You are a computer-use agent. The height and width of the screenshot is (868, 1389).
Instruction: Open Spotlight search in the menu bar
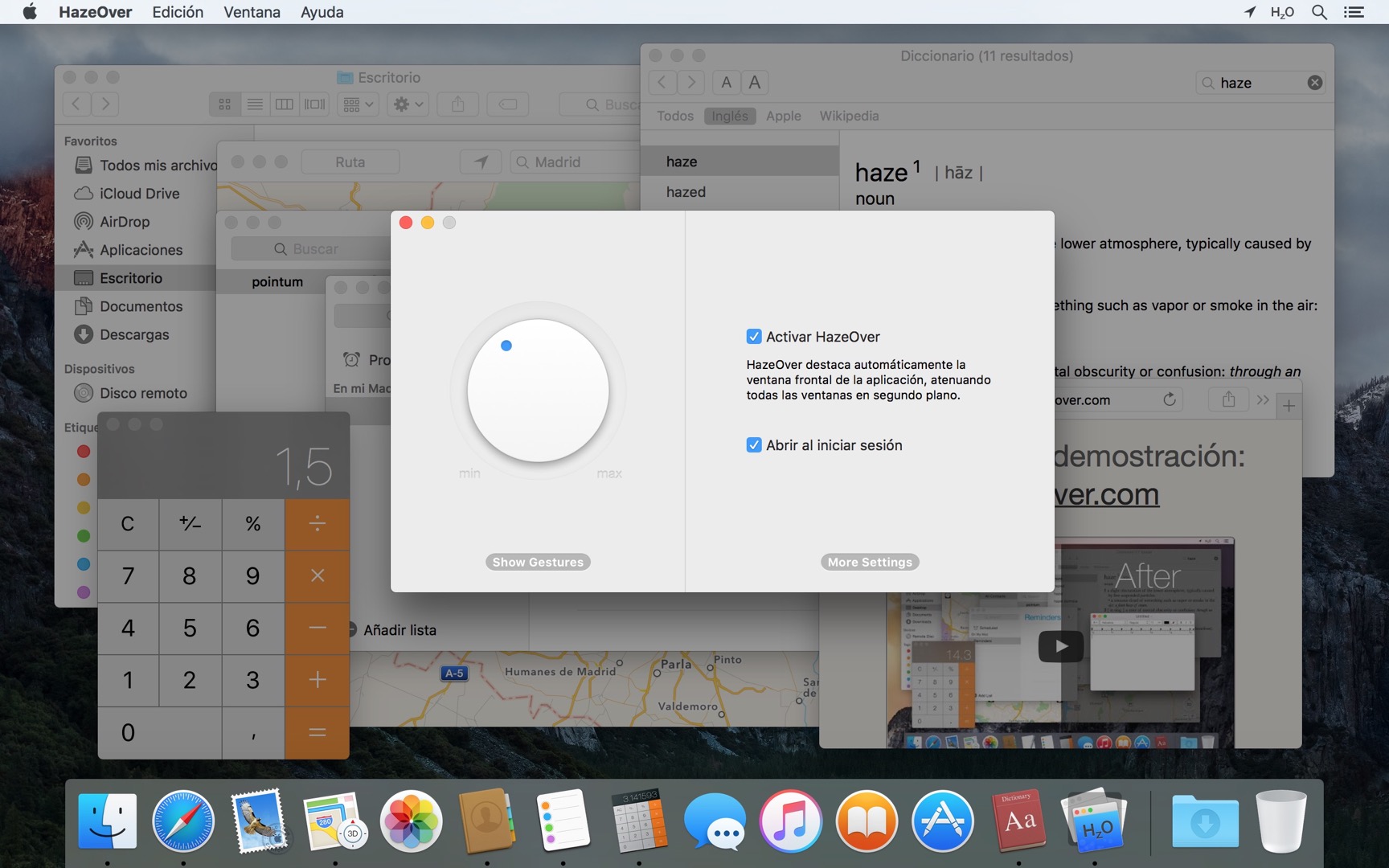(x=1319, y=12)
